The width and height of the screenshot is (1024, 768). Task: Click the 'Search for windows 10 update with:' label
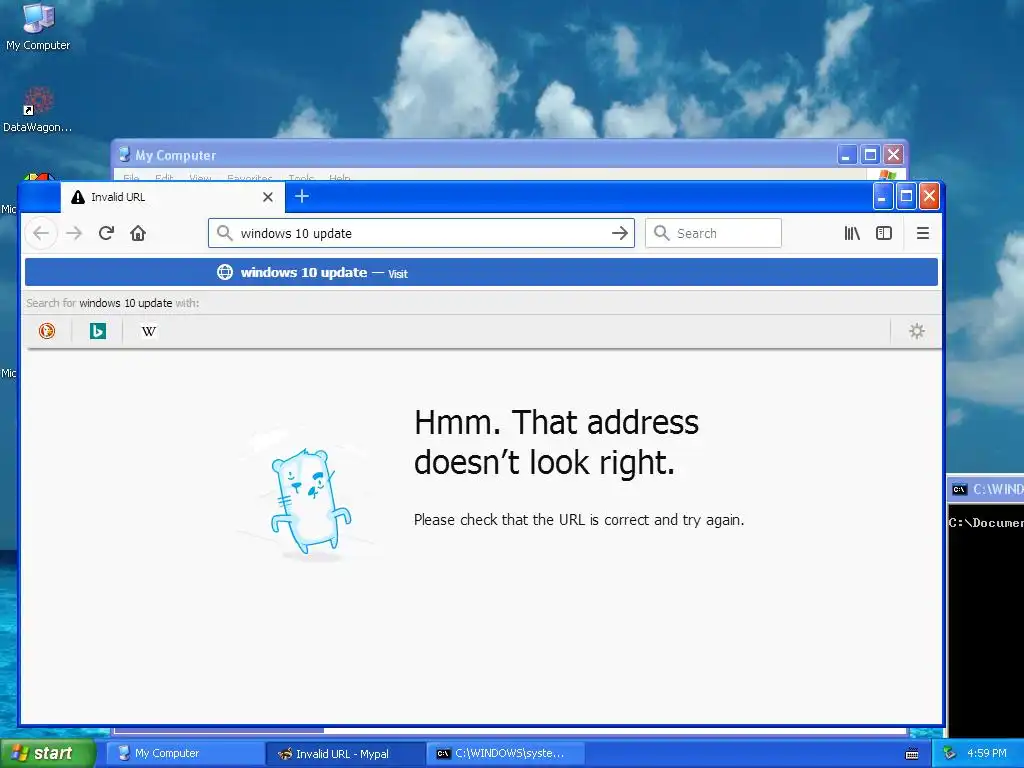click(x=112, y=303)
